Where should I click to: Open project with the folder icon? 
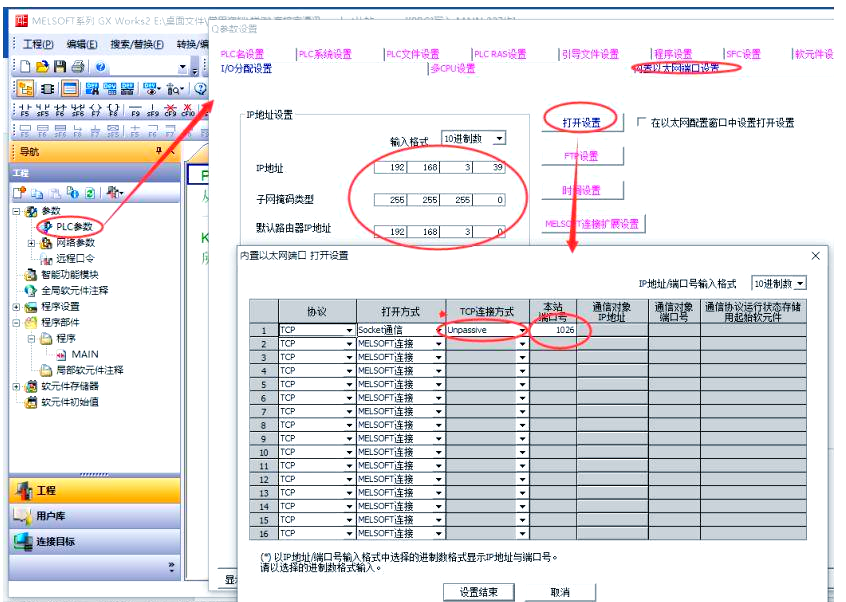[x=42, y=67]
